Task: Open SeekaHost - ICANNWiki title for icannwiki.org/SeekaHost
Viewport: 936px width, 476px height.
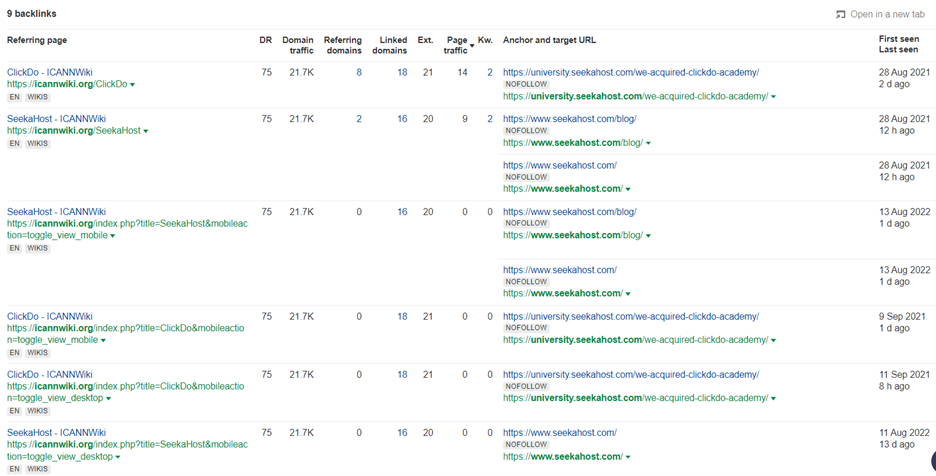Action: (57, 119)
